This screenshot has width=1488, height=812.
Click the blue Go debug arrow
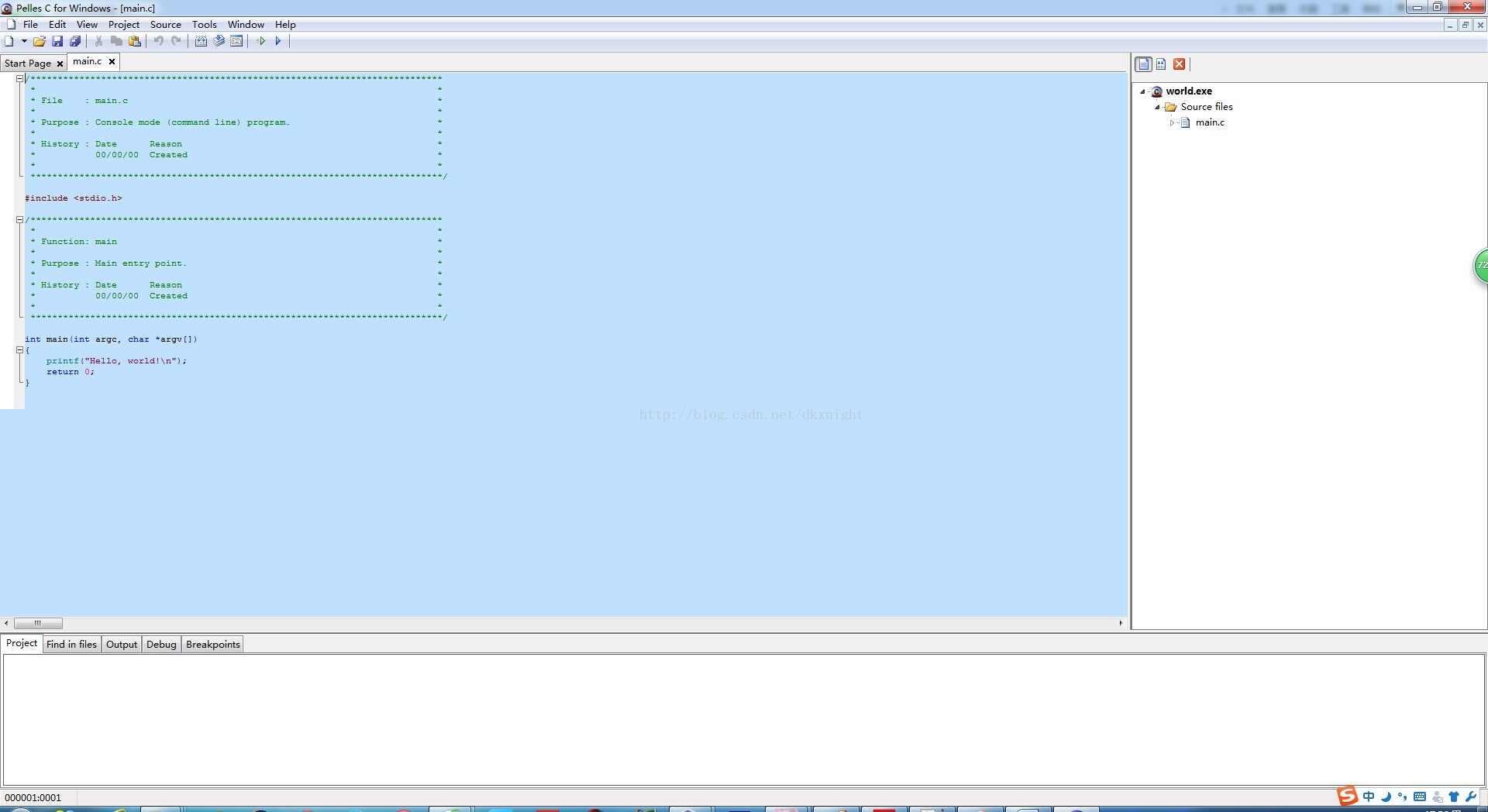278,41
